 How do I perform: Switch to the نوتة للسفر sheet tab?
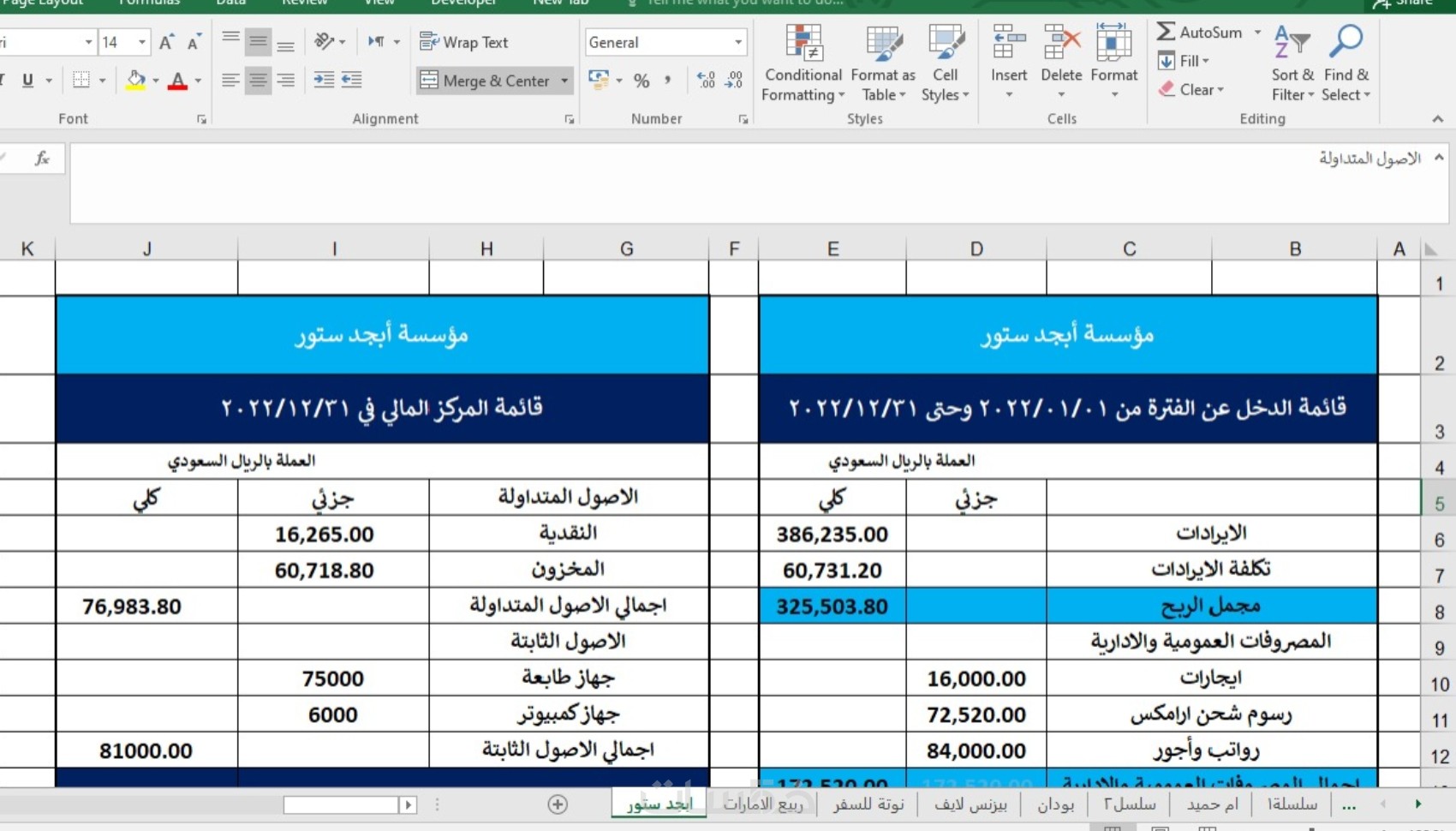868,804
